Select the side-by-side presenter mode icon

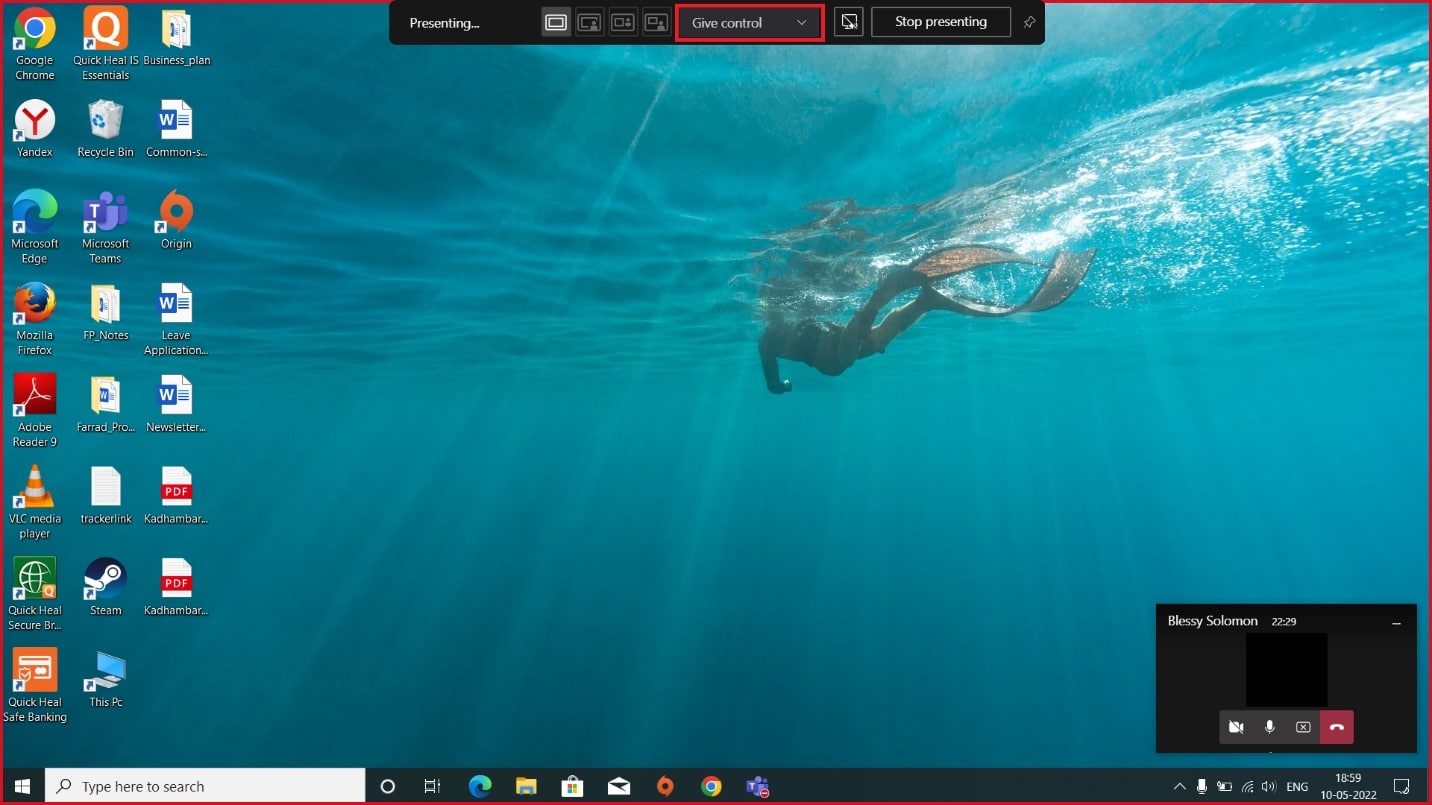pos(623,22)
